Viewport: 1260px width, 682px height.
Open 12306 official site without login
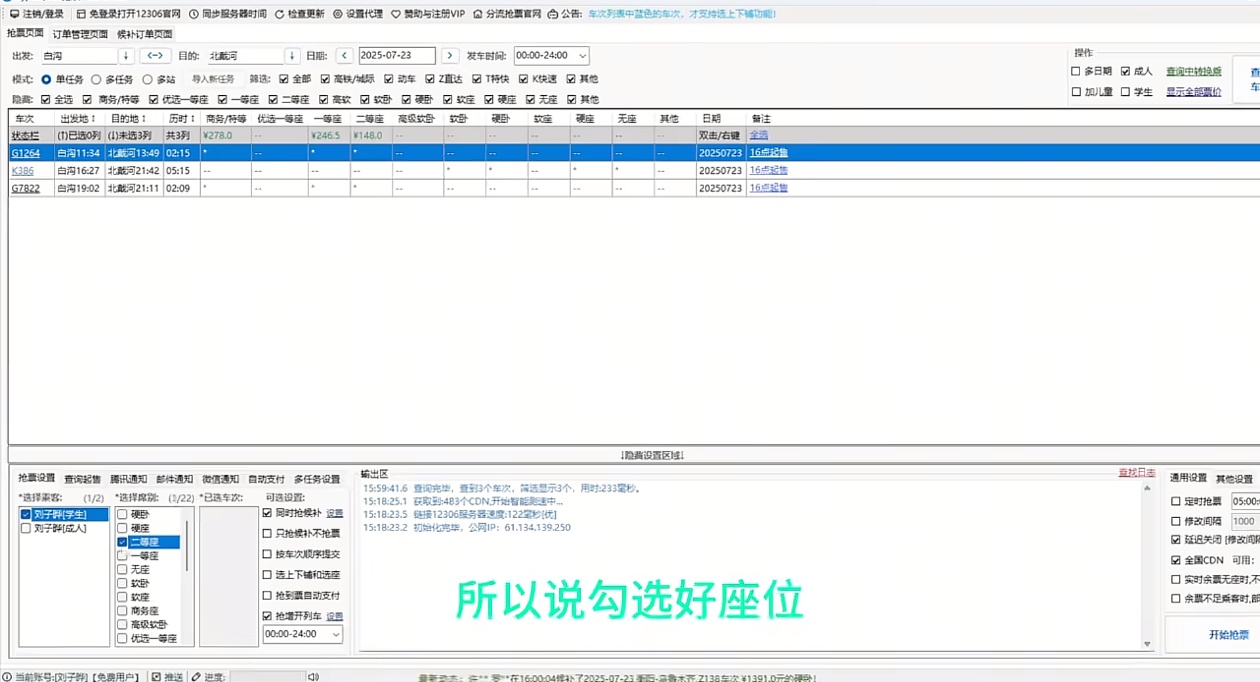(x=81, y=14)
